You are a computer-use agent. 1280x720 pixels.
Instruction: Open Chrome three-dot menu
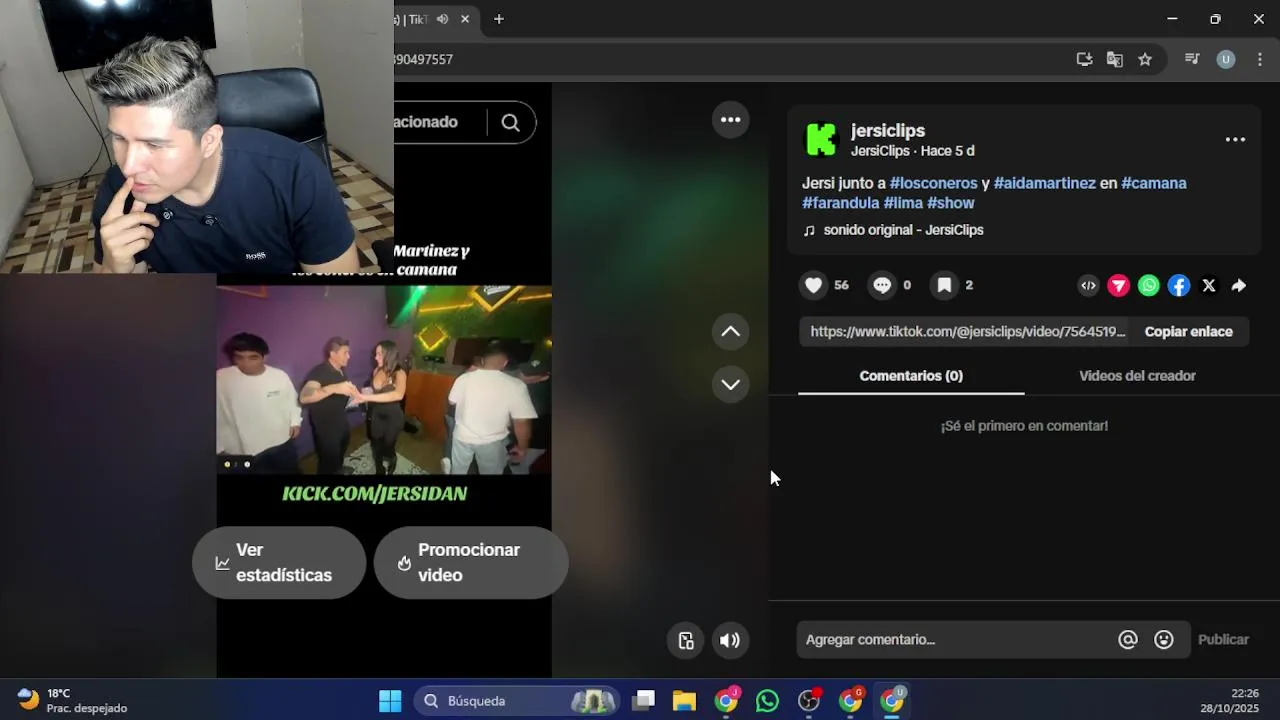coord(1260,60)
